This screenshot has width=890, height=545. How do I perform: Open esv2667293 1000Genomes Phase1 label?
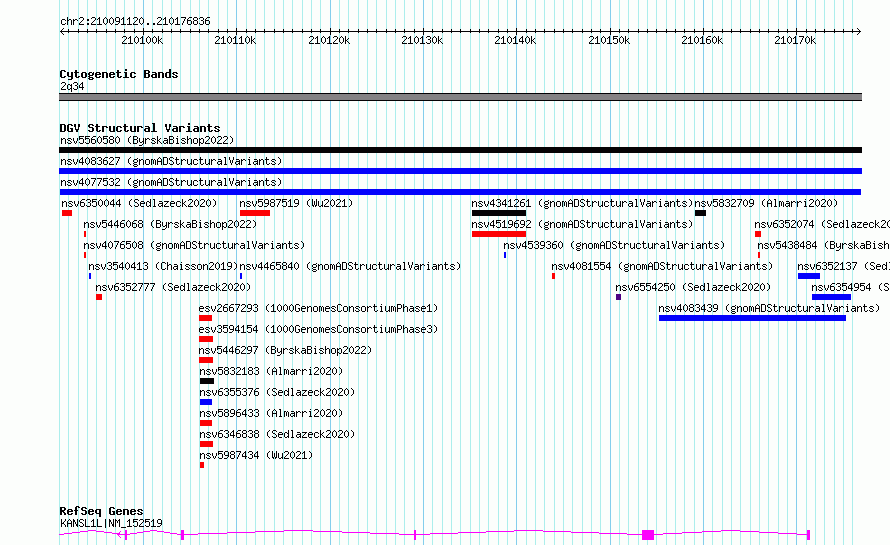click(x=318, y=308)
